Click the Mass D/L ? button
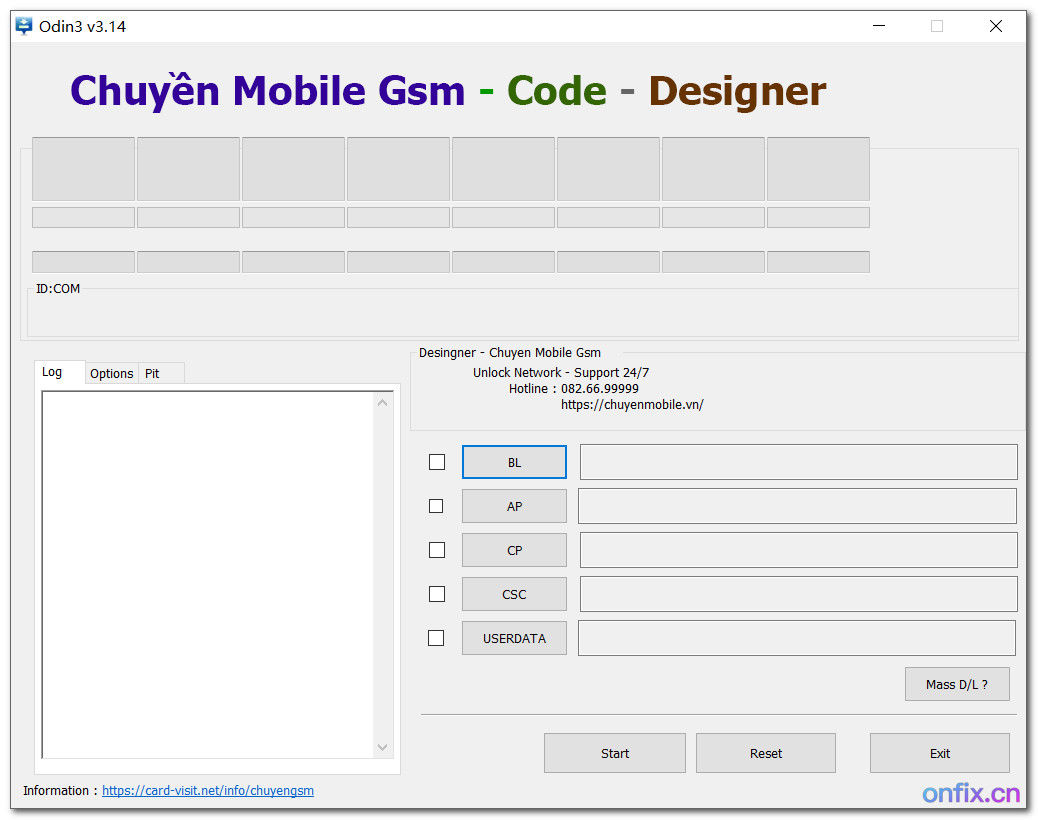The width and height of the screenshot is (1038, 820). tap(957, 684)
